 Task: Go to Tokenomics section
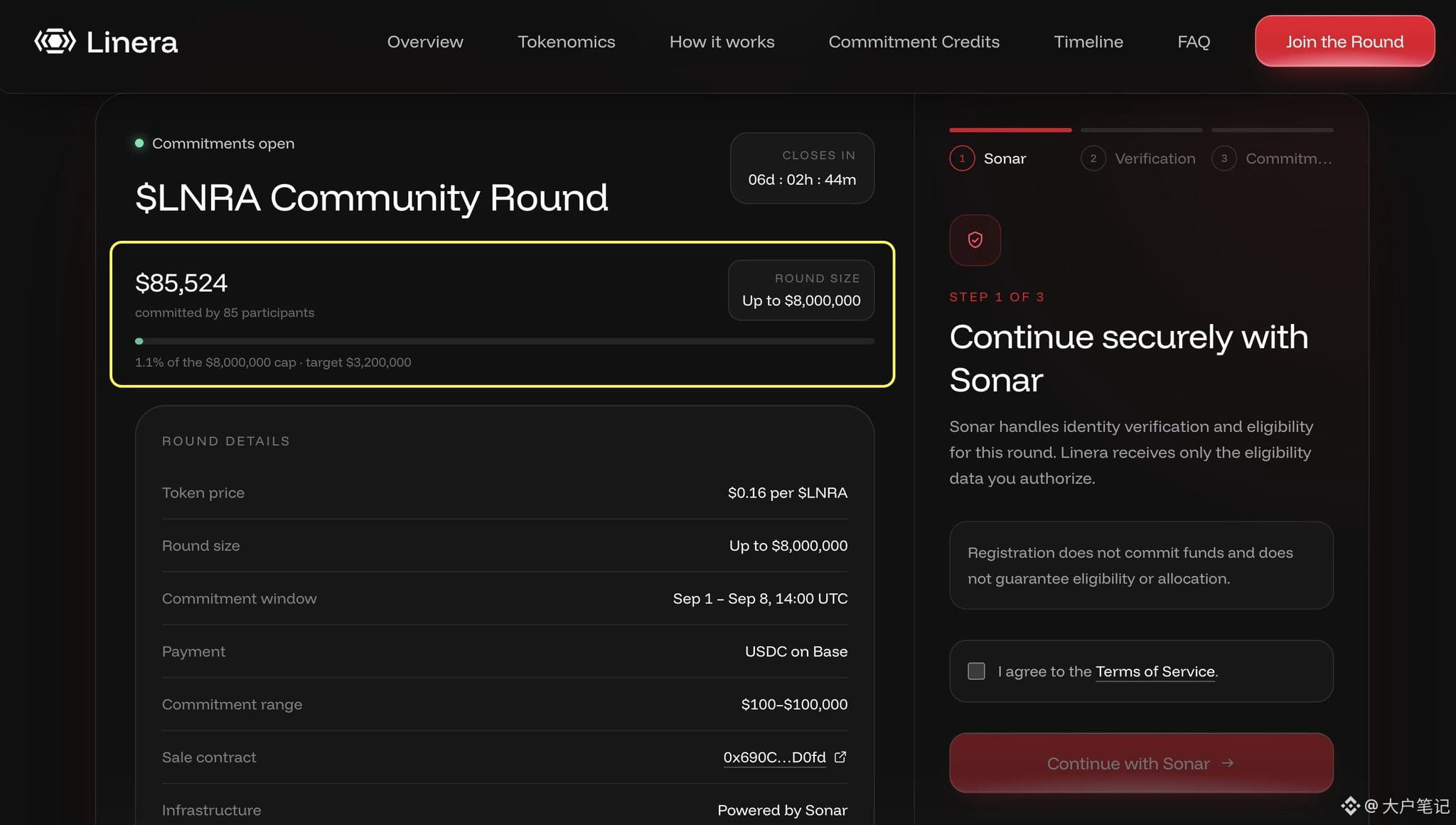(x=566, y=42)
